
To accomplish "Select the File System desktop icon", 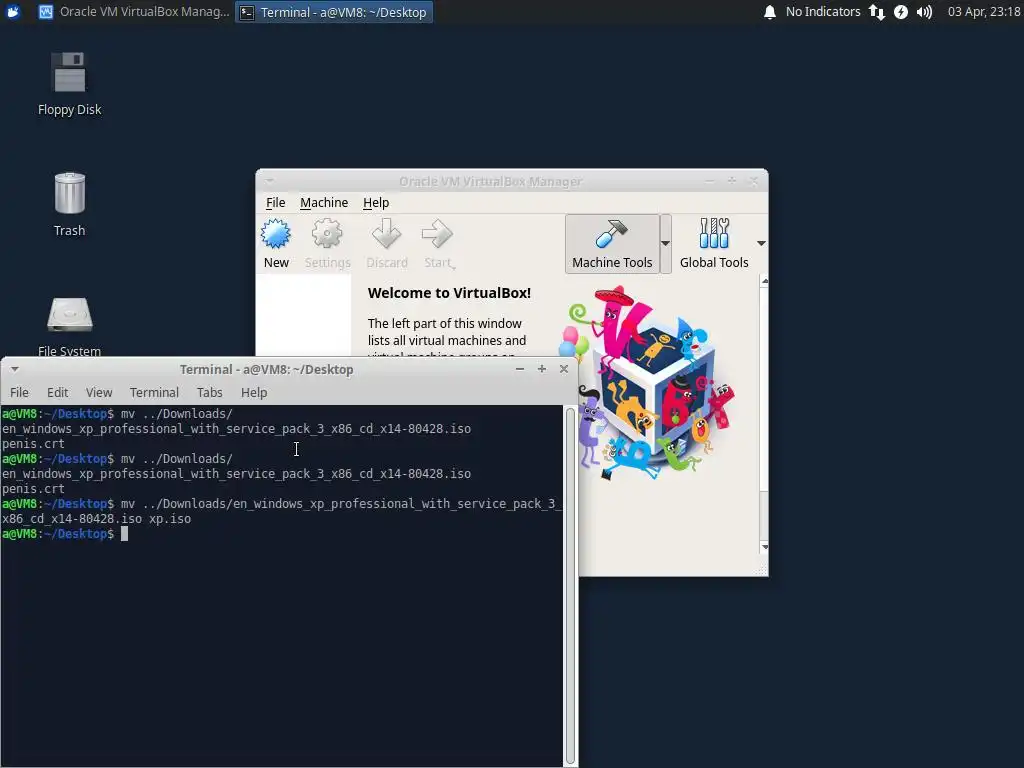I will coord(69,327).
